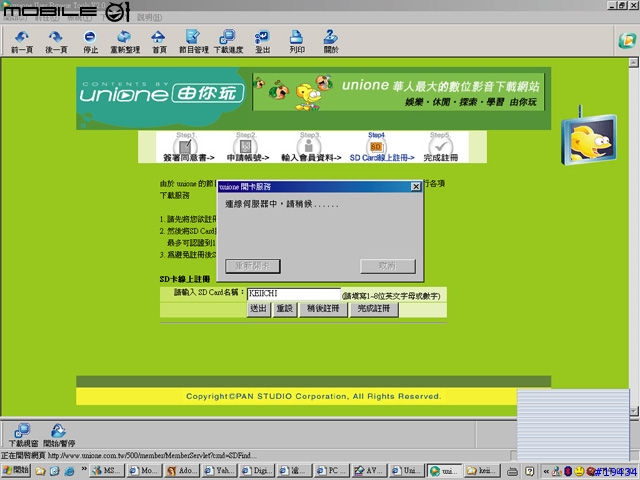Open 下載進度 download progress icon
The height and width of the screenshot is (480, 640).
pos(228,41)
